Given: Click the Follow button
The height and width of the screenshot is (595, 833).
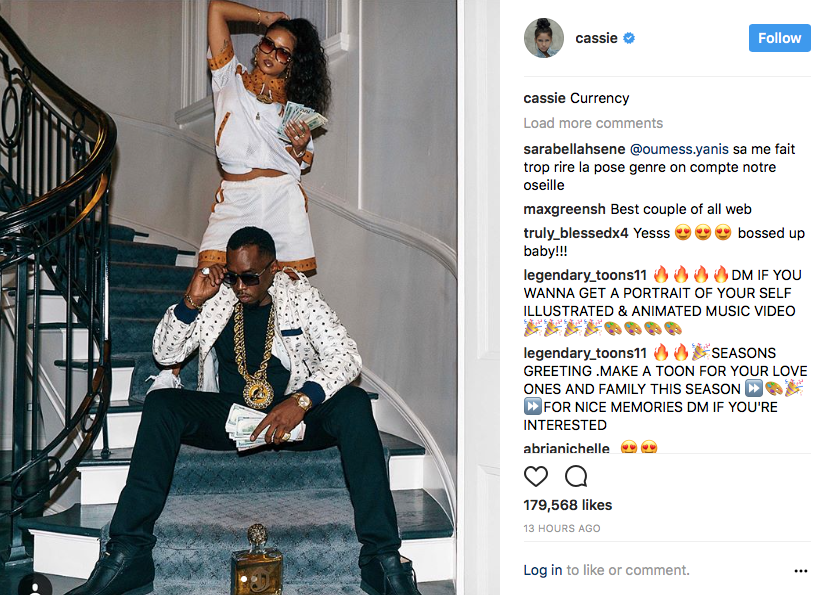Looking at the screenshot, I should click(779, 38).
